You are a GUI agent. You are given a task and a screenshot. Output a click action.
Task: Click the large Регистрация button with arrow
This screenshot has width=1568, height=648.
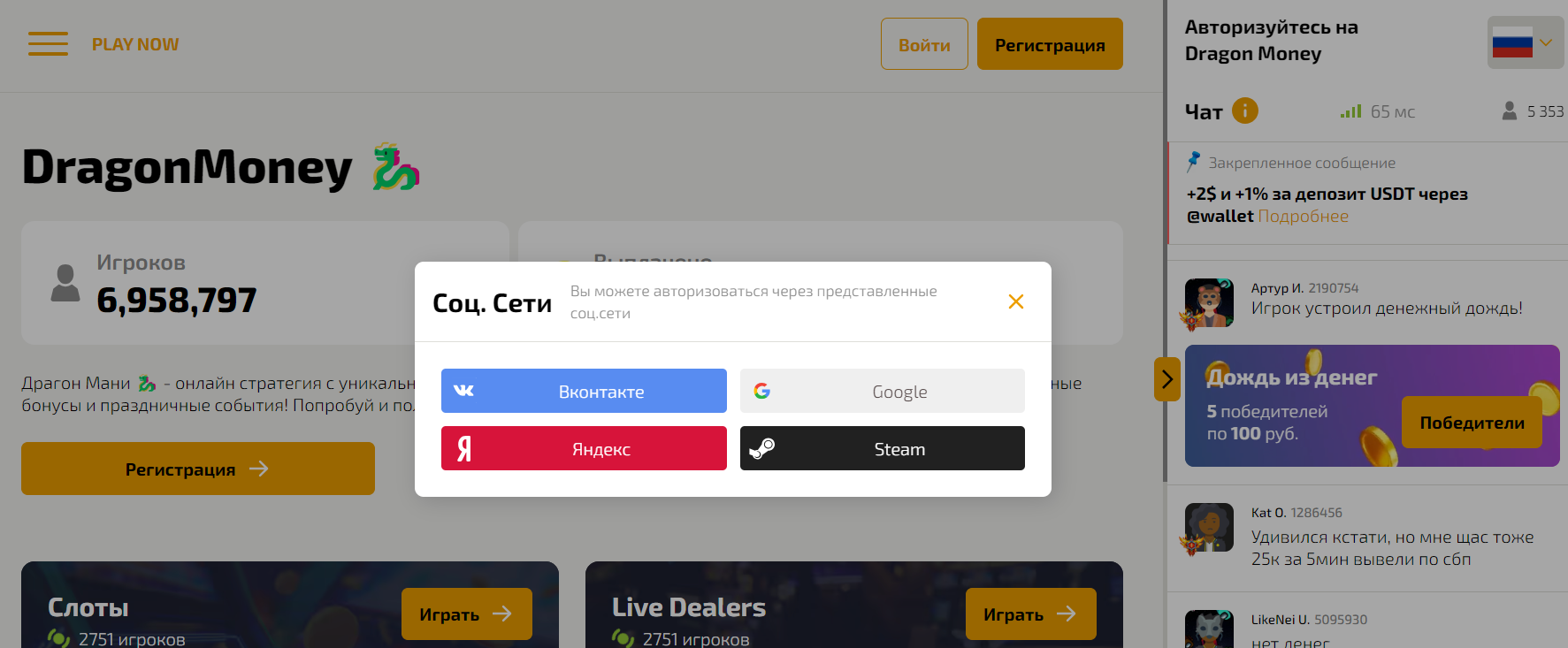pyautogui.click(x=198, y=469)
